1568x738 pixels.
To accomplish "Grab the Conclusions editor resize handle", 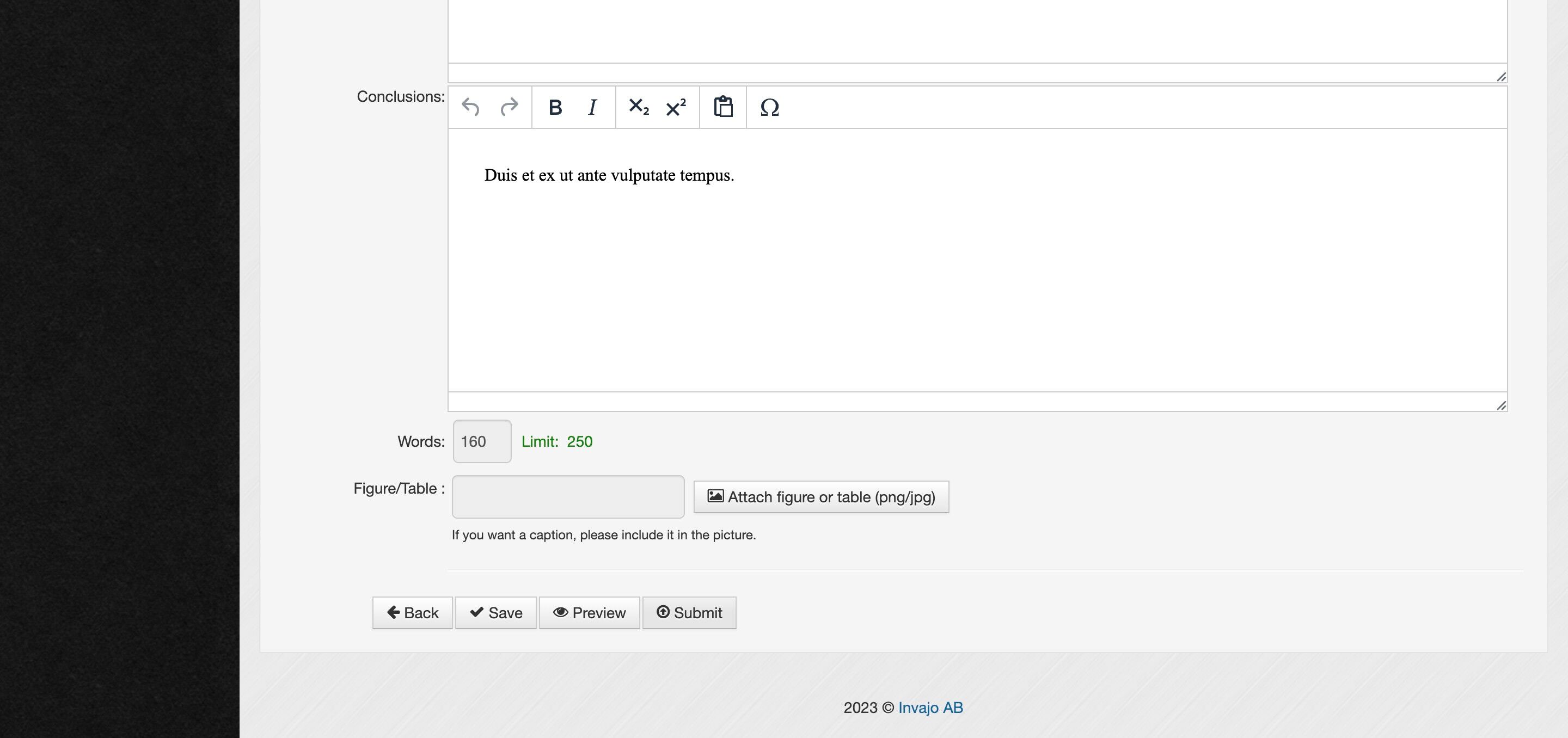I will pyautogui.click(x=1501, y=406).
